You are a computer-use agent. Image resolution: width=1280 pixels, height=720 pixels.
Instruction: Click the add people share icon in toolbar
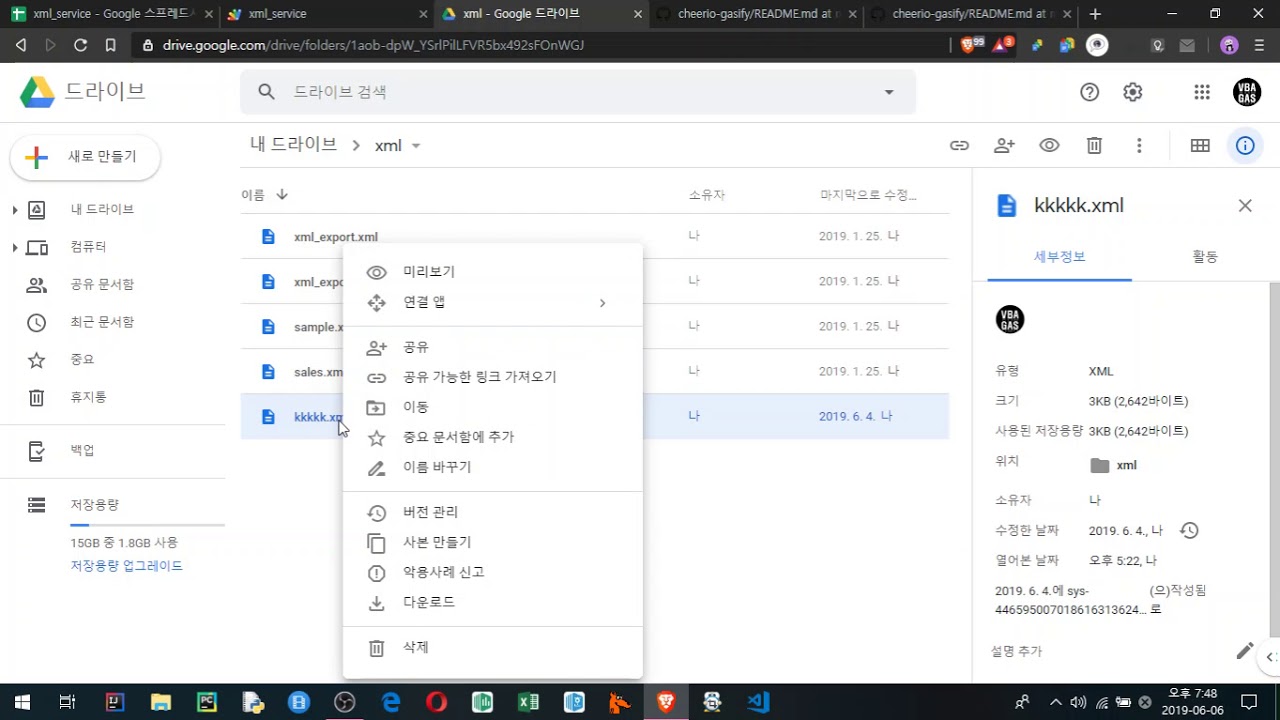click(x=1004, y=146)
